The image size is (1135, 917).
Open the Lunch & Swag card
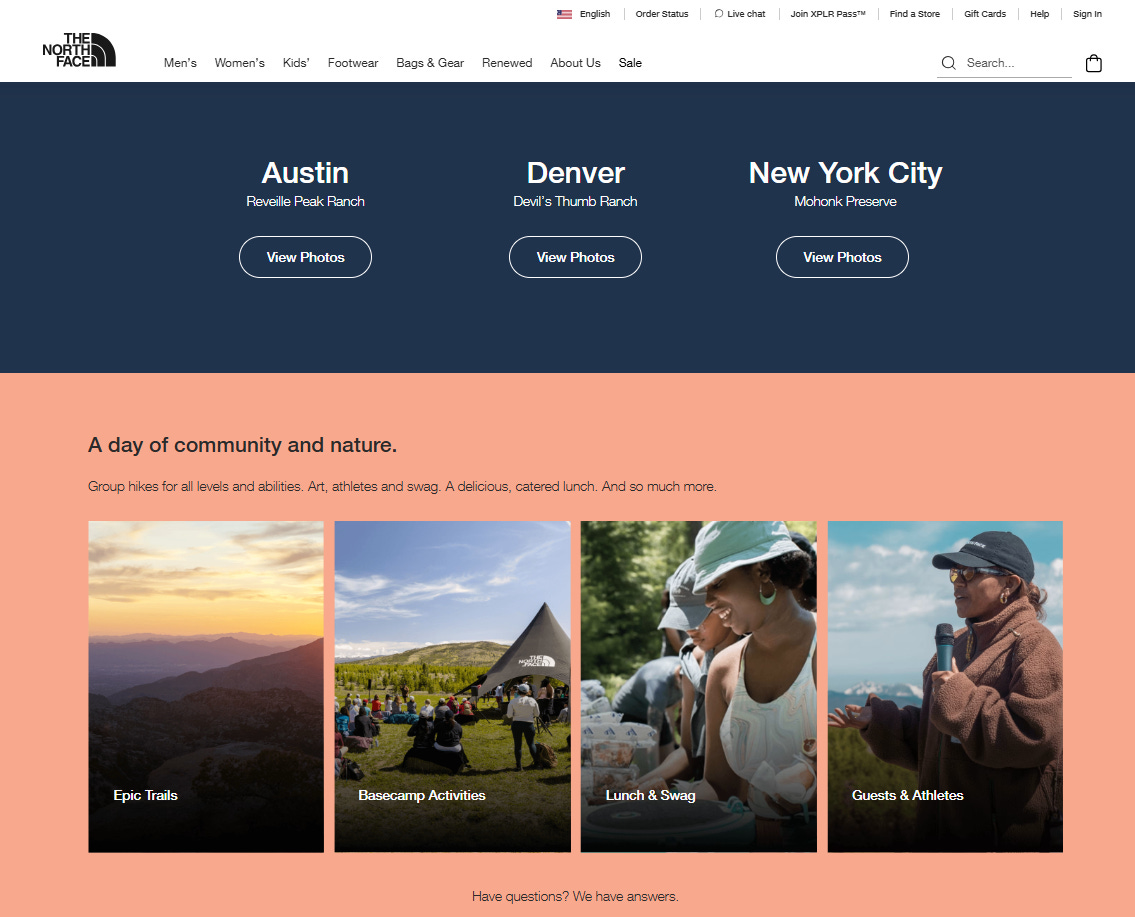tap(699, 686)
